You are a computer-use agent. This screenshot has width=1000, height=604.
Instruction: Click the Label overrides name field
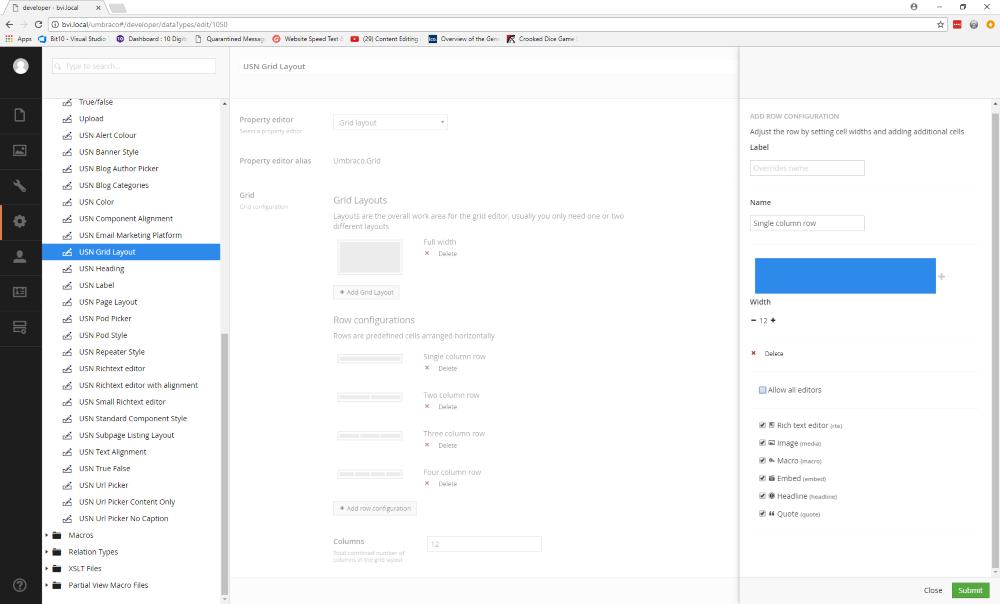807,168
